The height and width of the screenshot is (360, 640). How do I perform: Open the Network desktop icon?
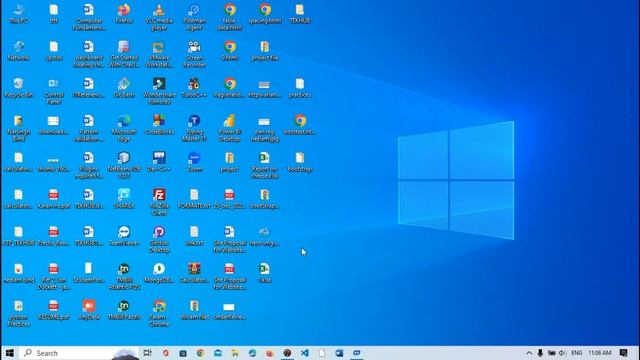pyautogui.click(x=18, y=51)
